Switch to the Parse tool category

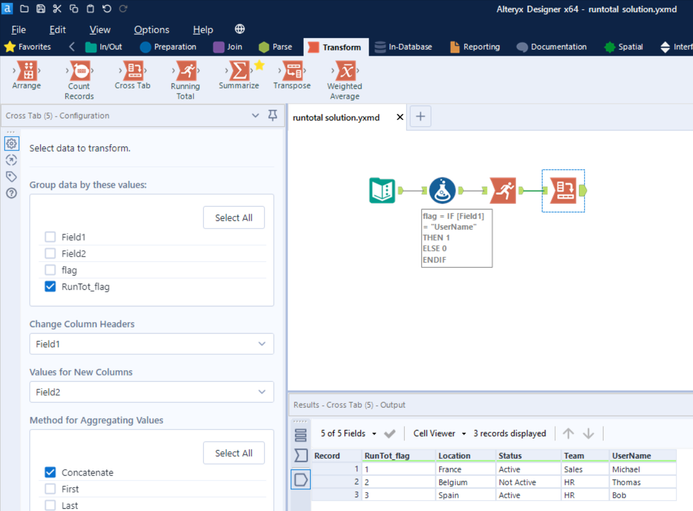coord(275,47)
